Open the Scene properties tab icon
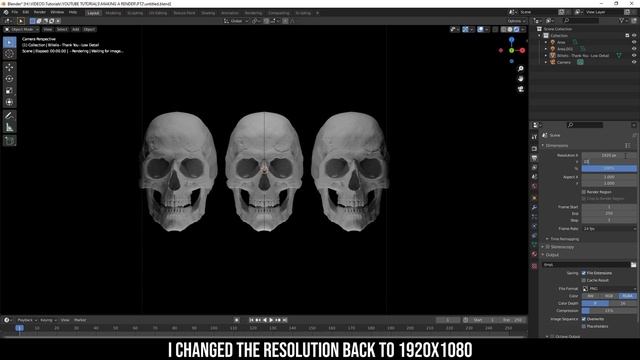Screen dimensions: 640x360 [x=534, y=177]
